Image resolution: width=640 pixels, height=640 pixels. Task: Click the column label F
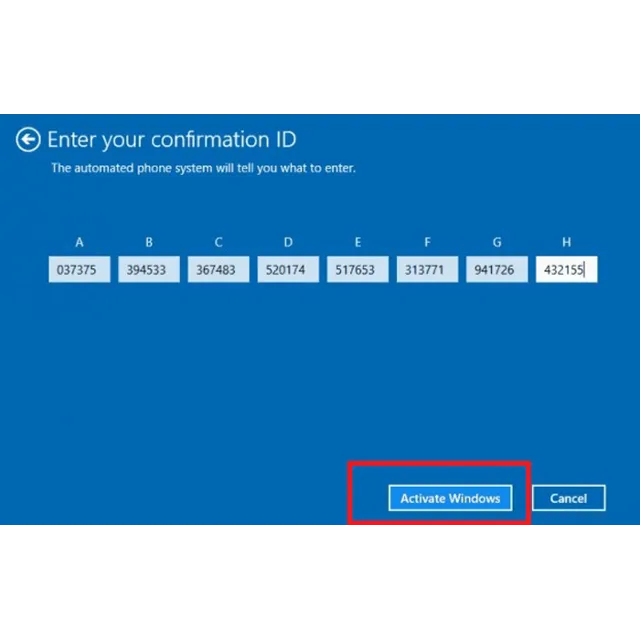427,242
